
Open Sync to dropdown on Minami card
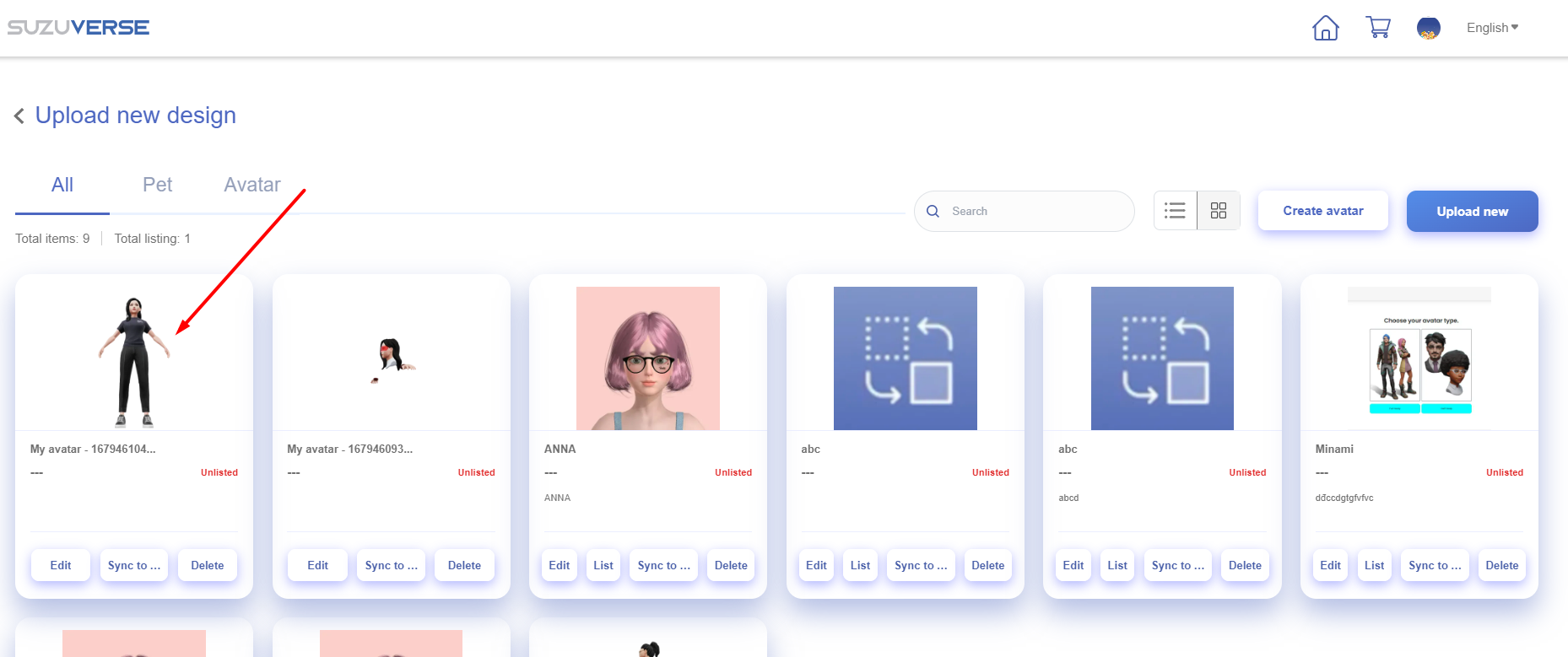click(1435, 565)
